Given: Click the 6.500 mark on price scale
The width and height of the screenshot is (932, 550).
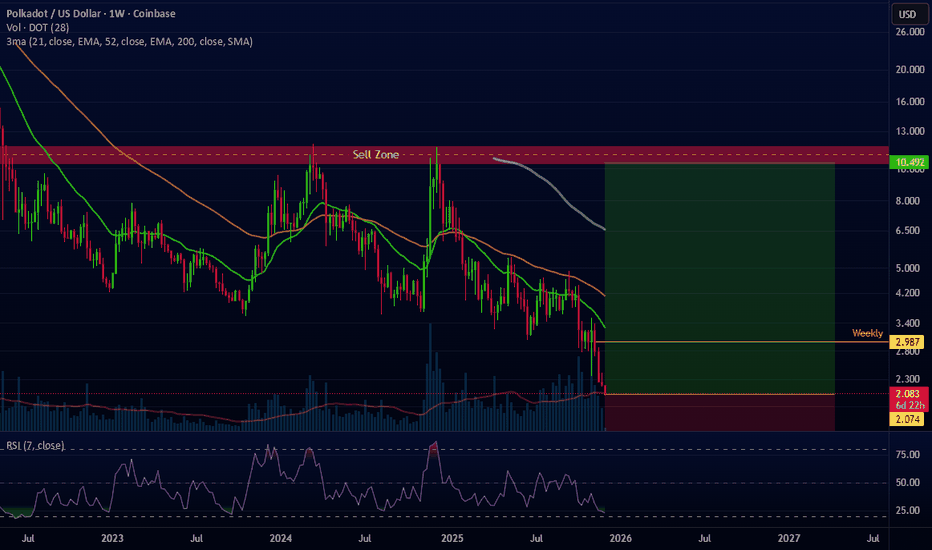Looking at the screenshot, I should click(909, 231).
